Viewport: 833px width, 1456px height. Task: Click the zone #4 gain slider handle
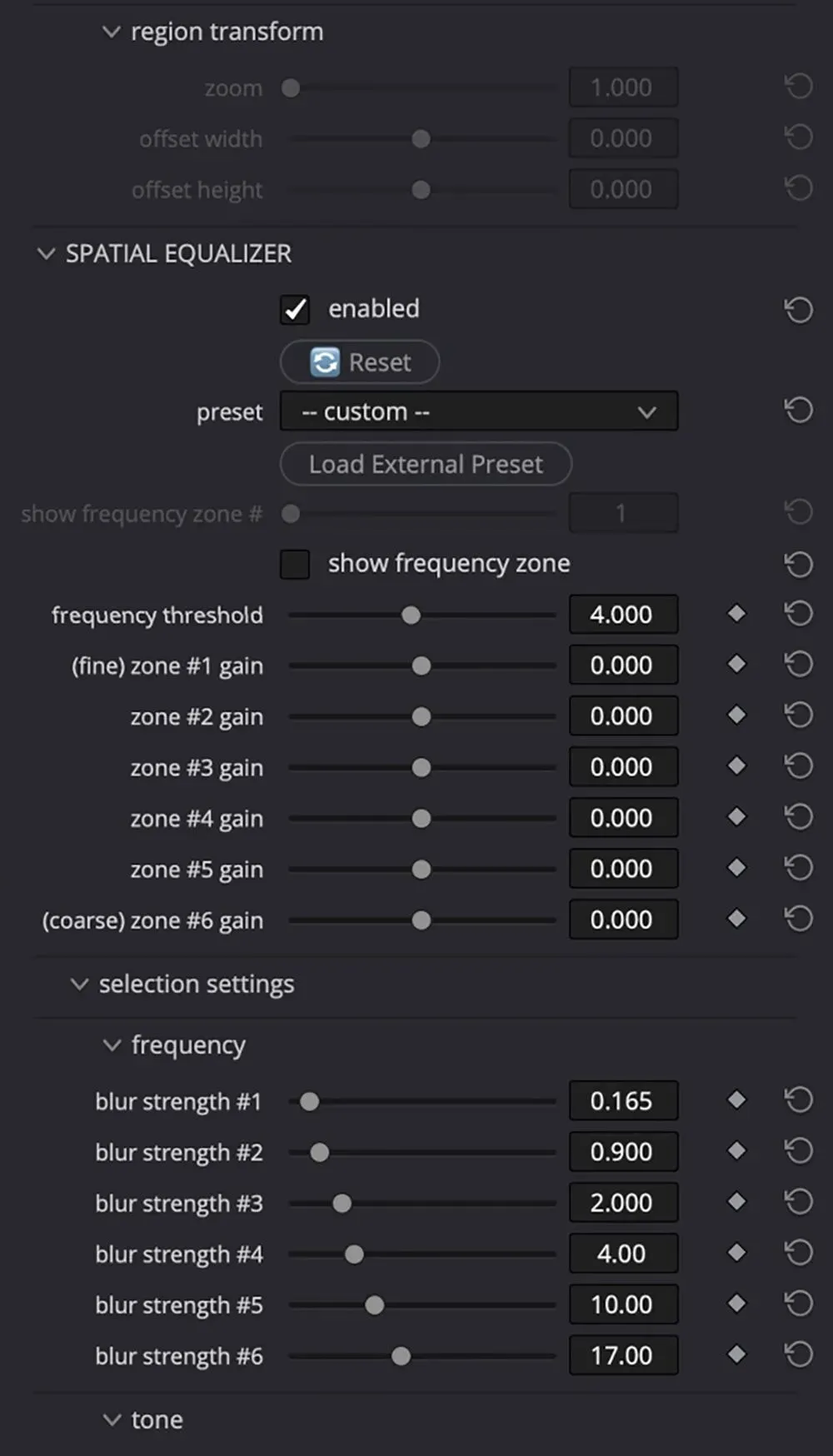click(x=421, y=819)
